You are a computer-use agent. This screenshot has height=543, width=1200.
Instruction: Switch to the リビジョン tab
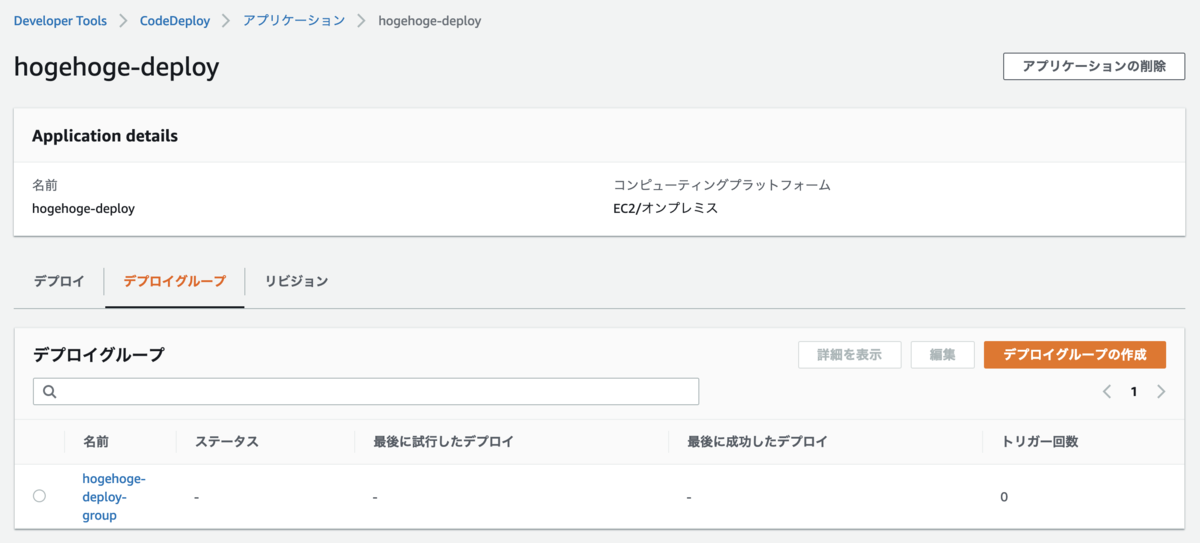click(296, 281)
